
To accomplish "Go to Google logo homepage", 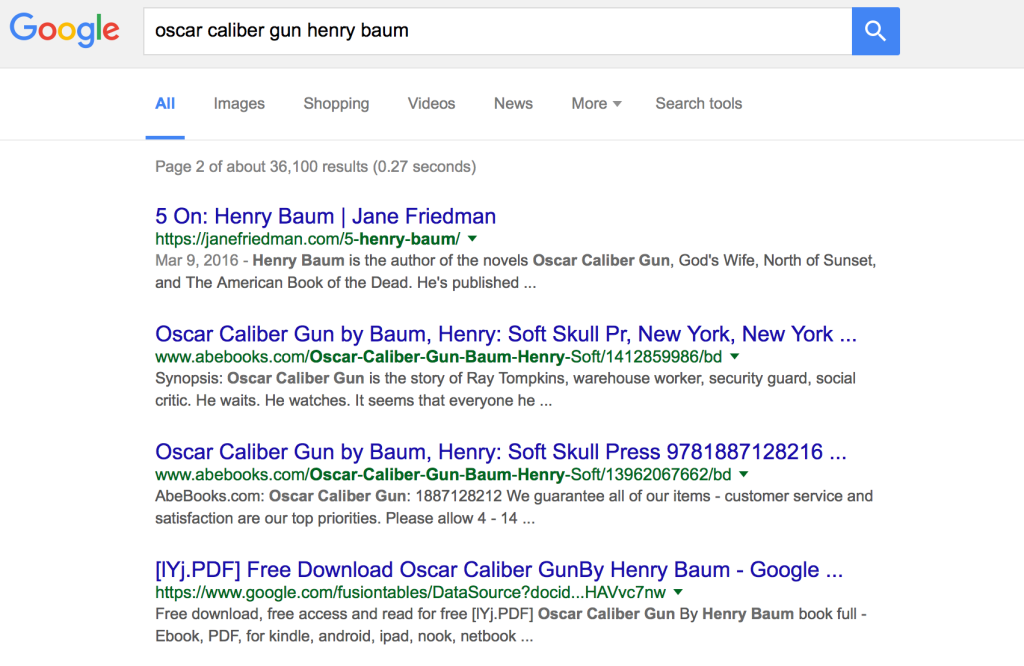I will coord(64,30).
